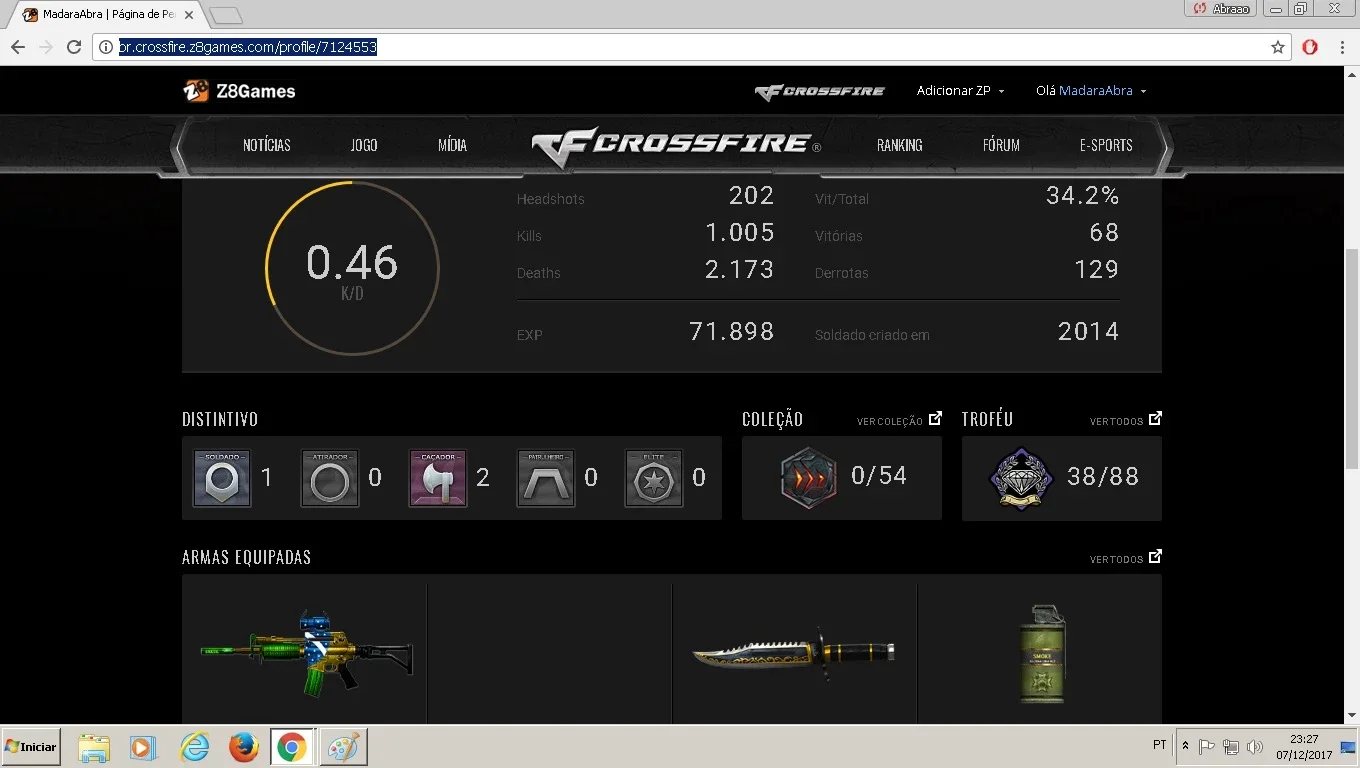Screen dimensions: 1360x768
Task: Open Firefox from the taskbar
Action: click(x=243, y=747)
